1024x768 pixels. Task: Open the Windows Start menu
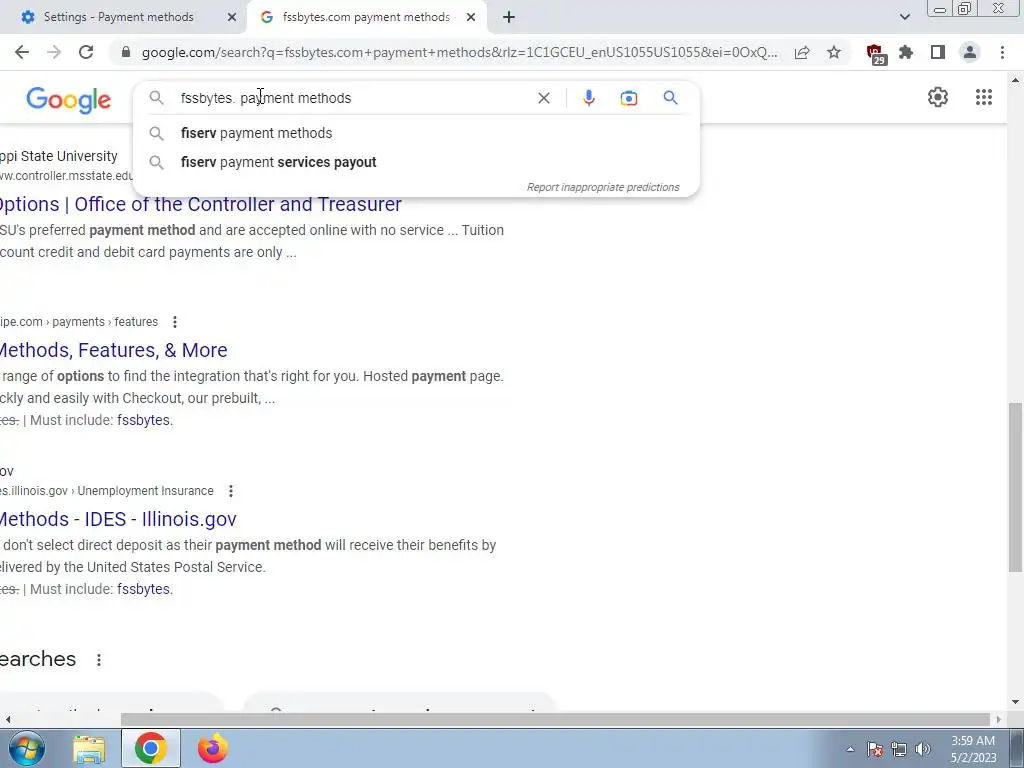coord(26,748)
